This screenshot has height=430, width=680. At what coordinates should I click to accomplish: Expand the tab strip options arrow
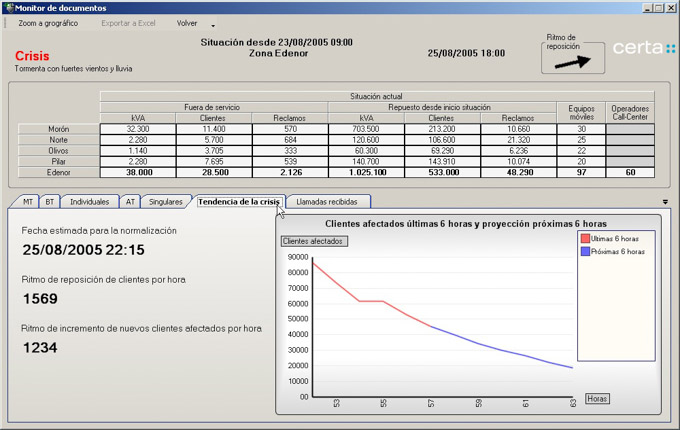666,202
